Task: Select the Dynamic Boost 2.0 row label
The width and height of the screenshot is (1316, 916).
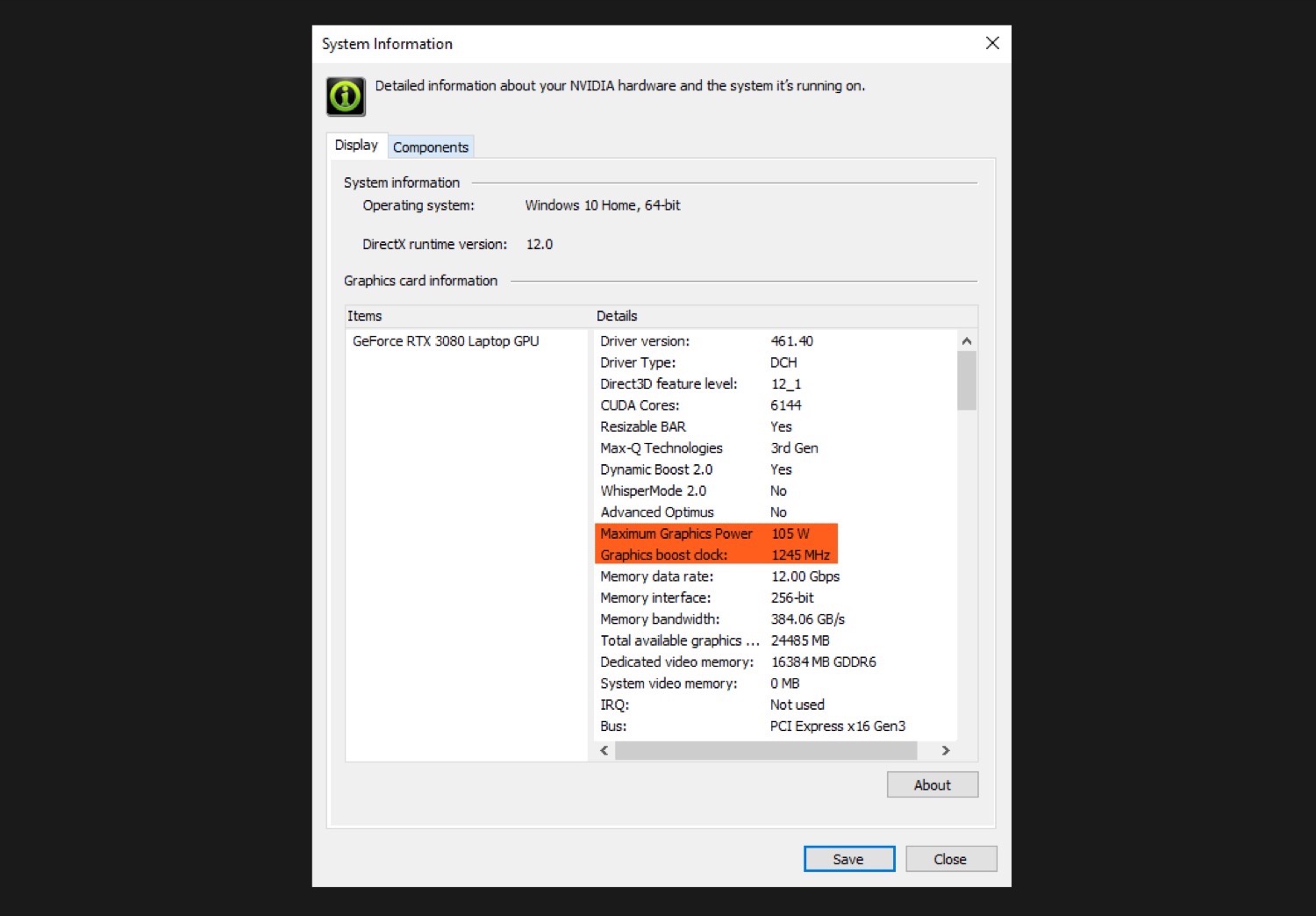Action: pyautogui.click(x=656, y=469)
